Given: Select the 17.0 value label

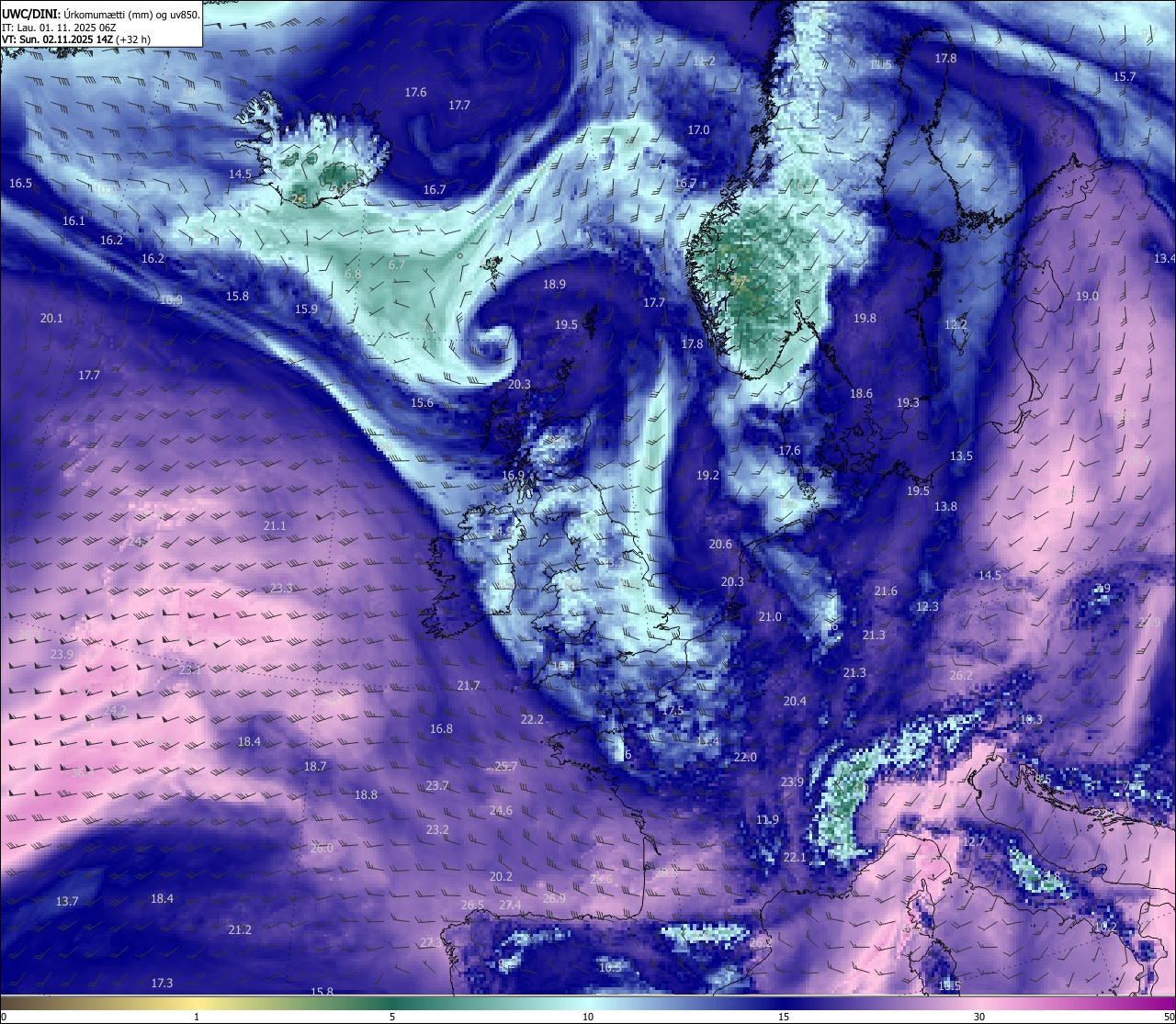Looking at the screenshot, I should pyautogui.click(x=699, y=130).
